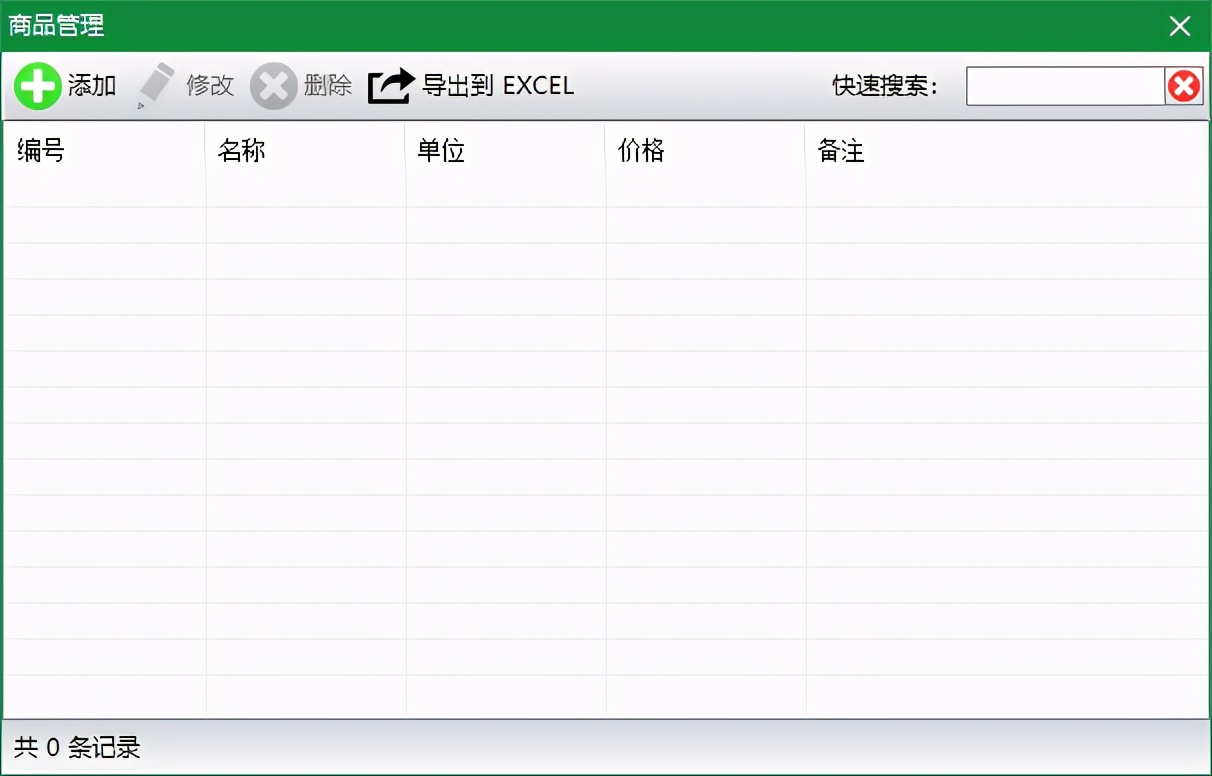Sort by the 名称 column header

[x=241, y=151]
